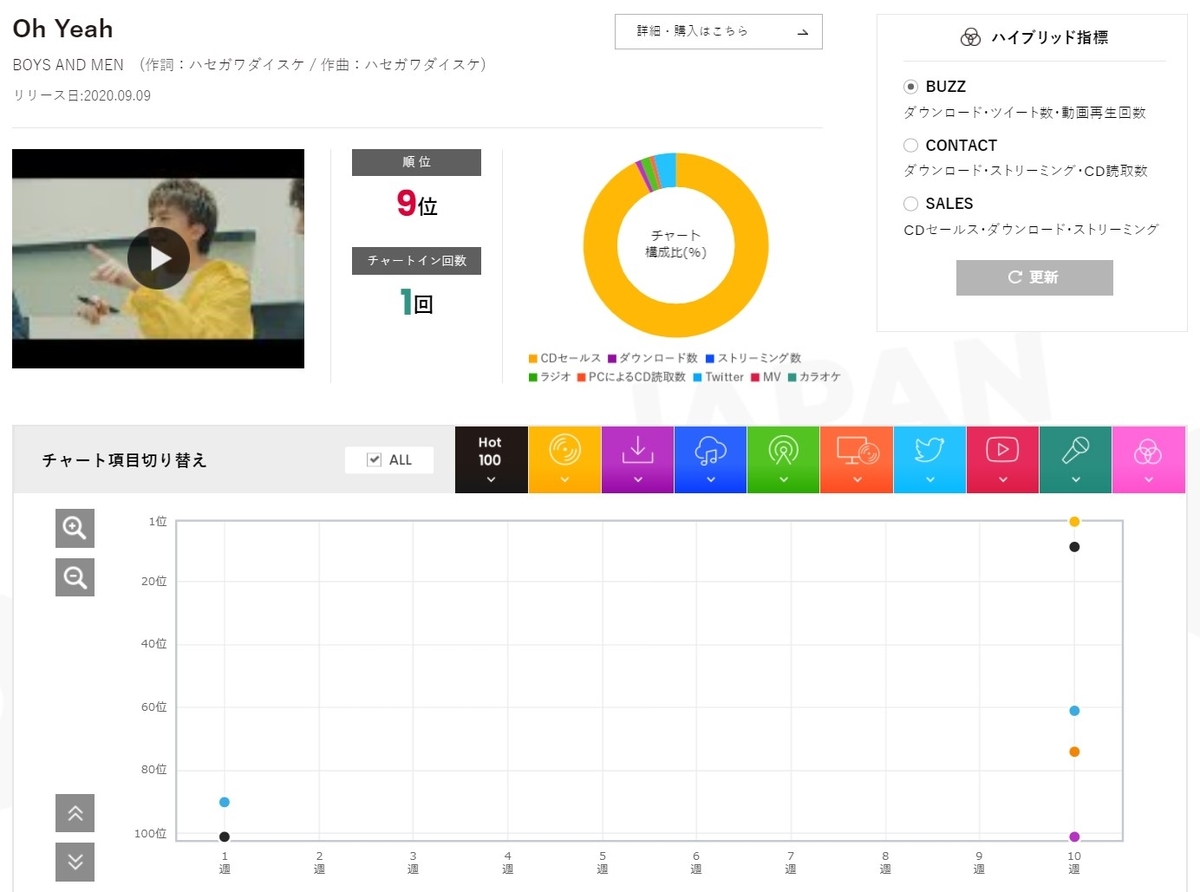Click the purple data point at week 10
The image size is (1200, 892).
click(1074, 837)
